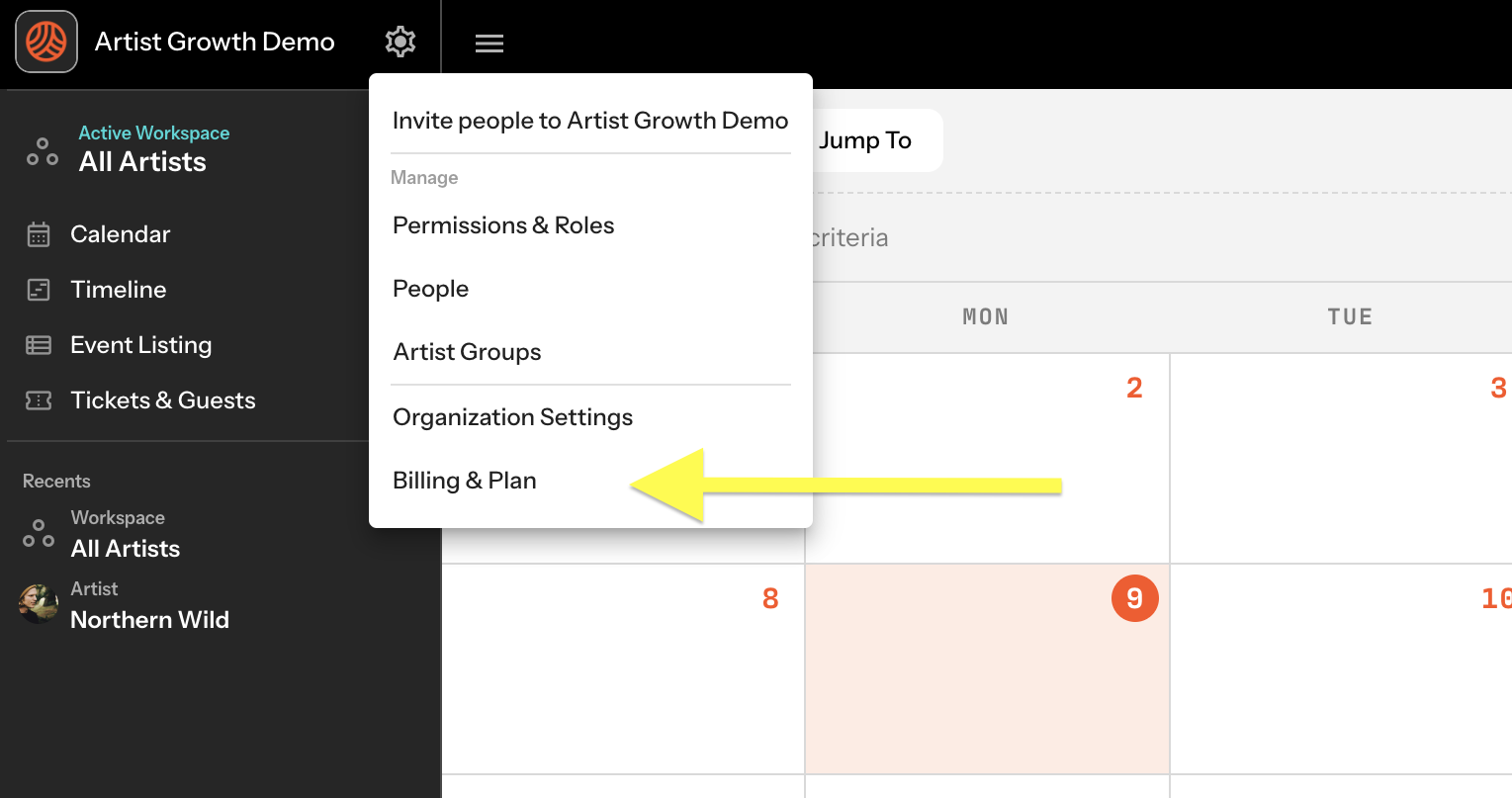Click the Timeline sidebar icon
This screenshot has height=798, width=1512.
pos(39,290)
